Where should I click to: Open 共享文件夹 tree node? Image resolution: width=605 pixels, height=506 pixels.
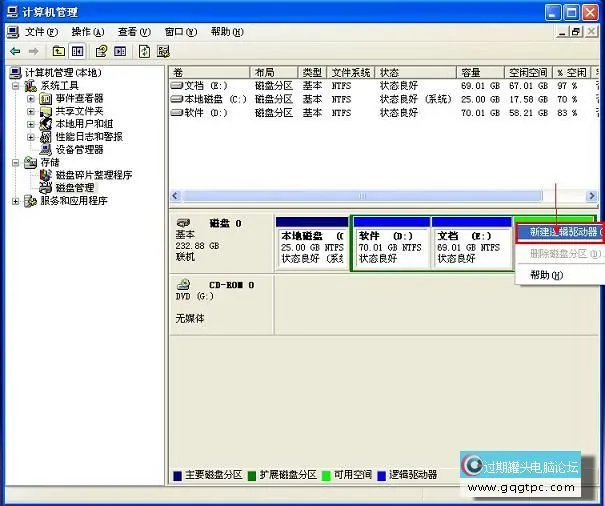click(79, 111)
